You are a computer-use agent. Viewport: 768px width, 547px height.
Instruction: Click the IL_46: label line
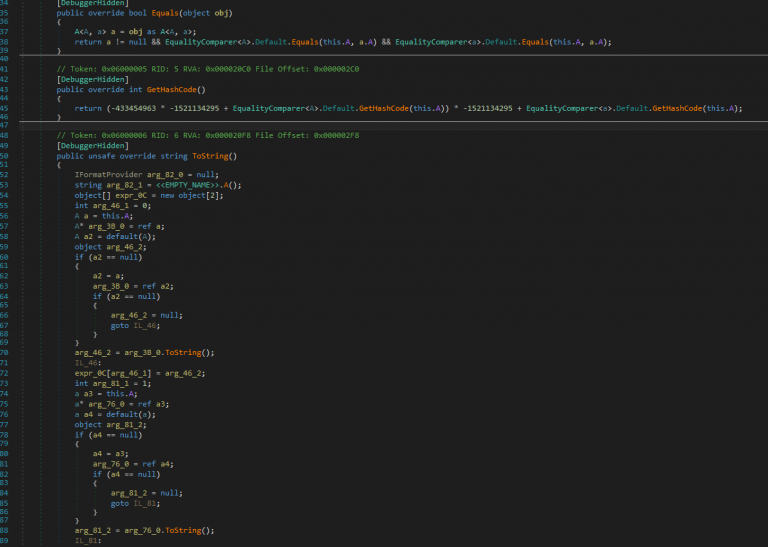click(x=87, y=362)
